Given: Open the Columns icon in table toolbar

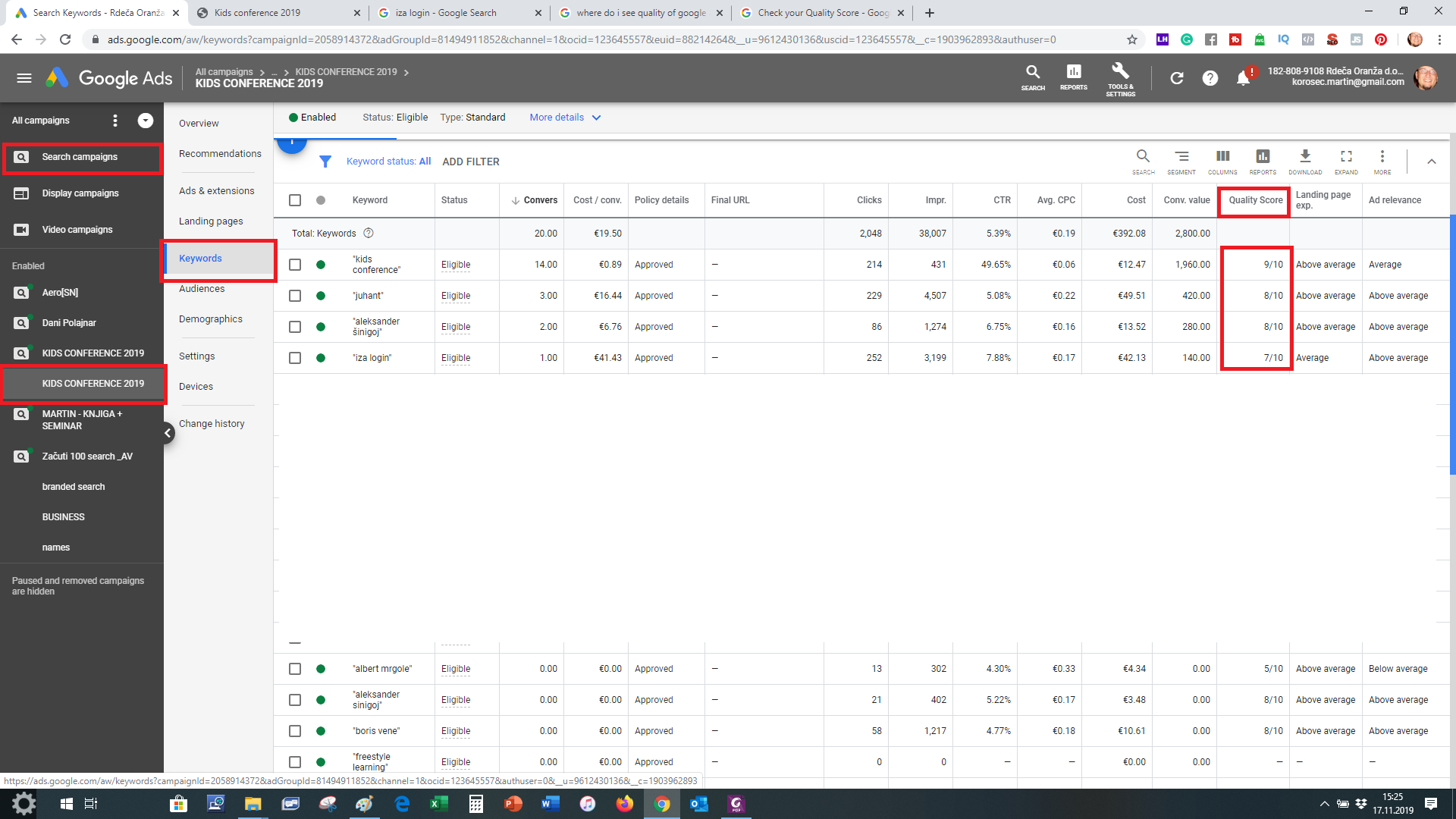Looking at the screenshot, I should (1222, 156).
